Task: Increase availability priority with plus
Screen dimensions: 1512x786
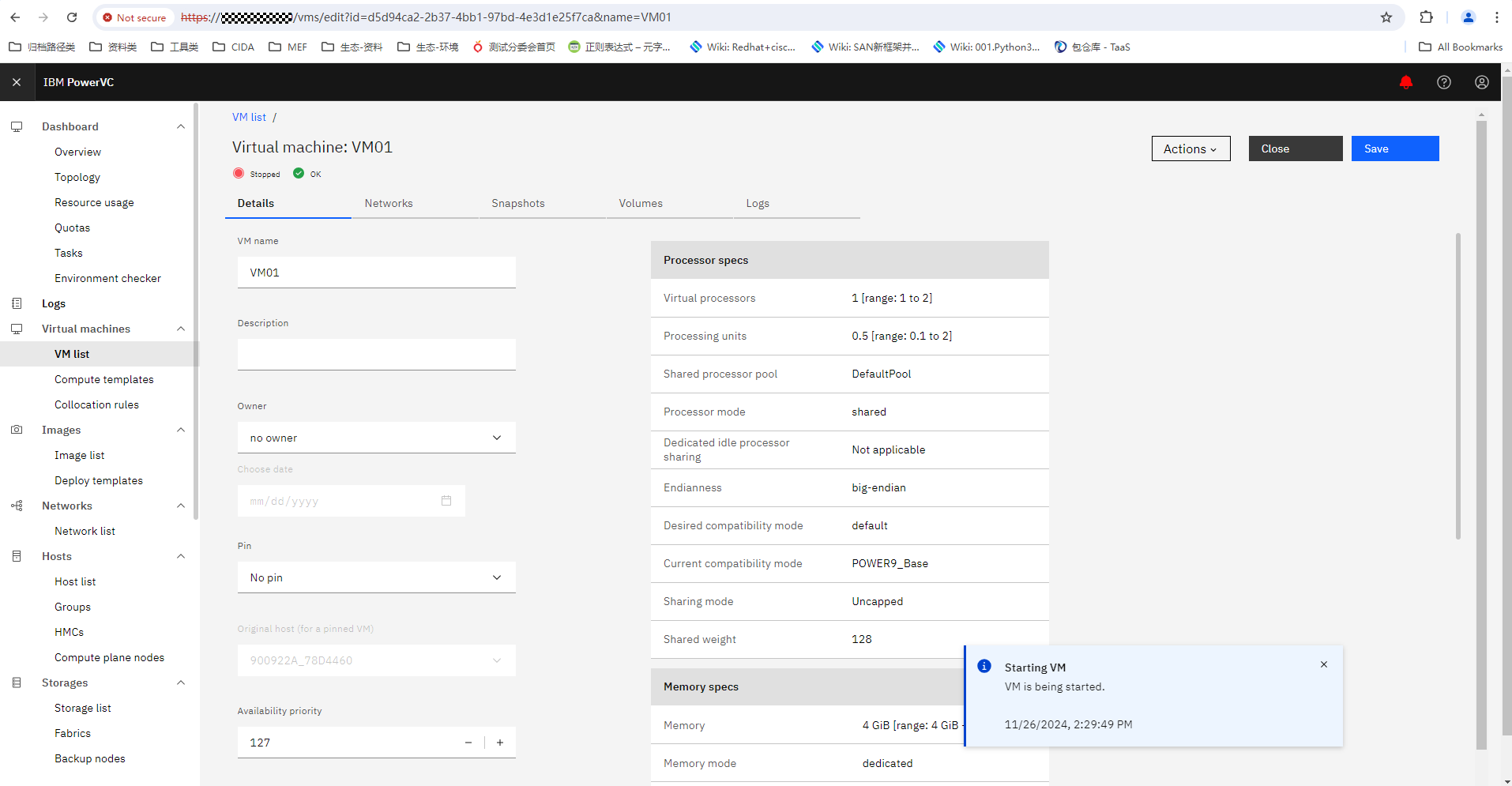Action: 500,743
